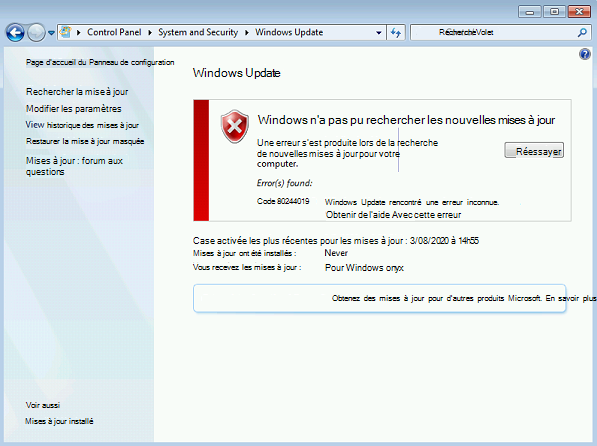Open View historique des mises à jour
Image resolution: width=597 pixels, height=446 pixels.
(82, 125)
